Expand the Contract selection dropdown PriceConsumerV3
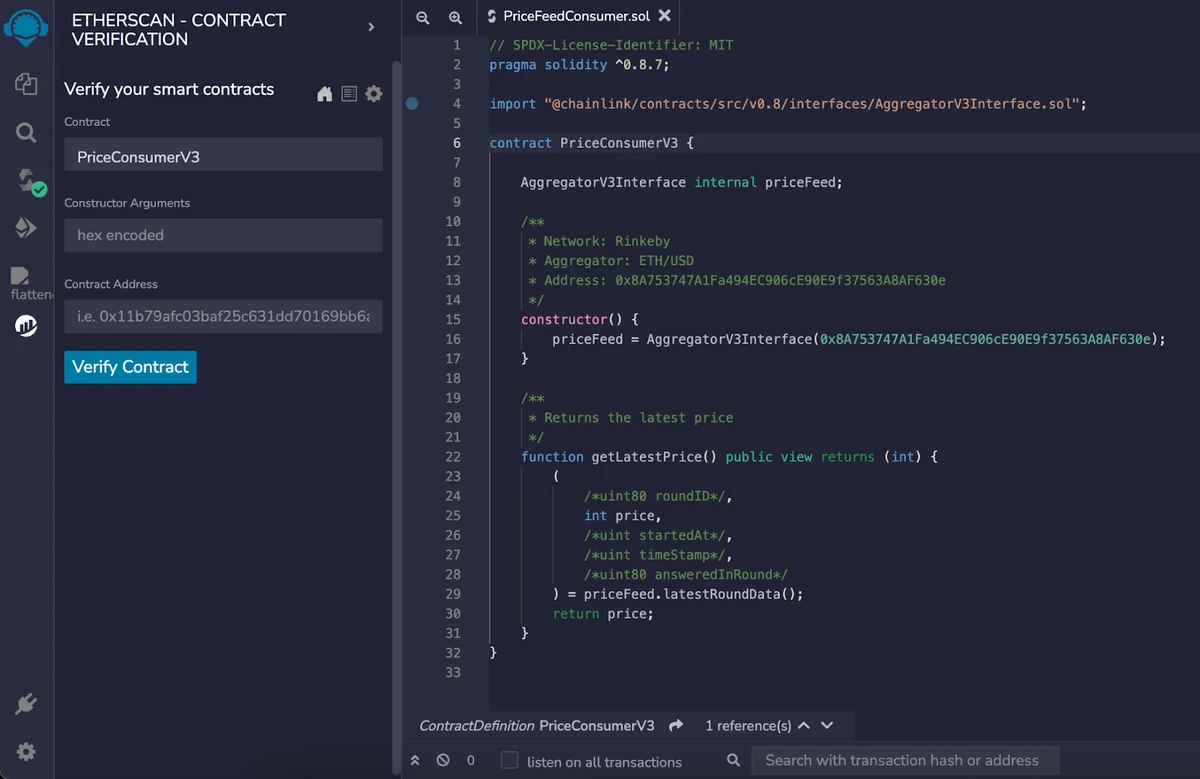 (x=223, y=157)
